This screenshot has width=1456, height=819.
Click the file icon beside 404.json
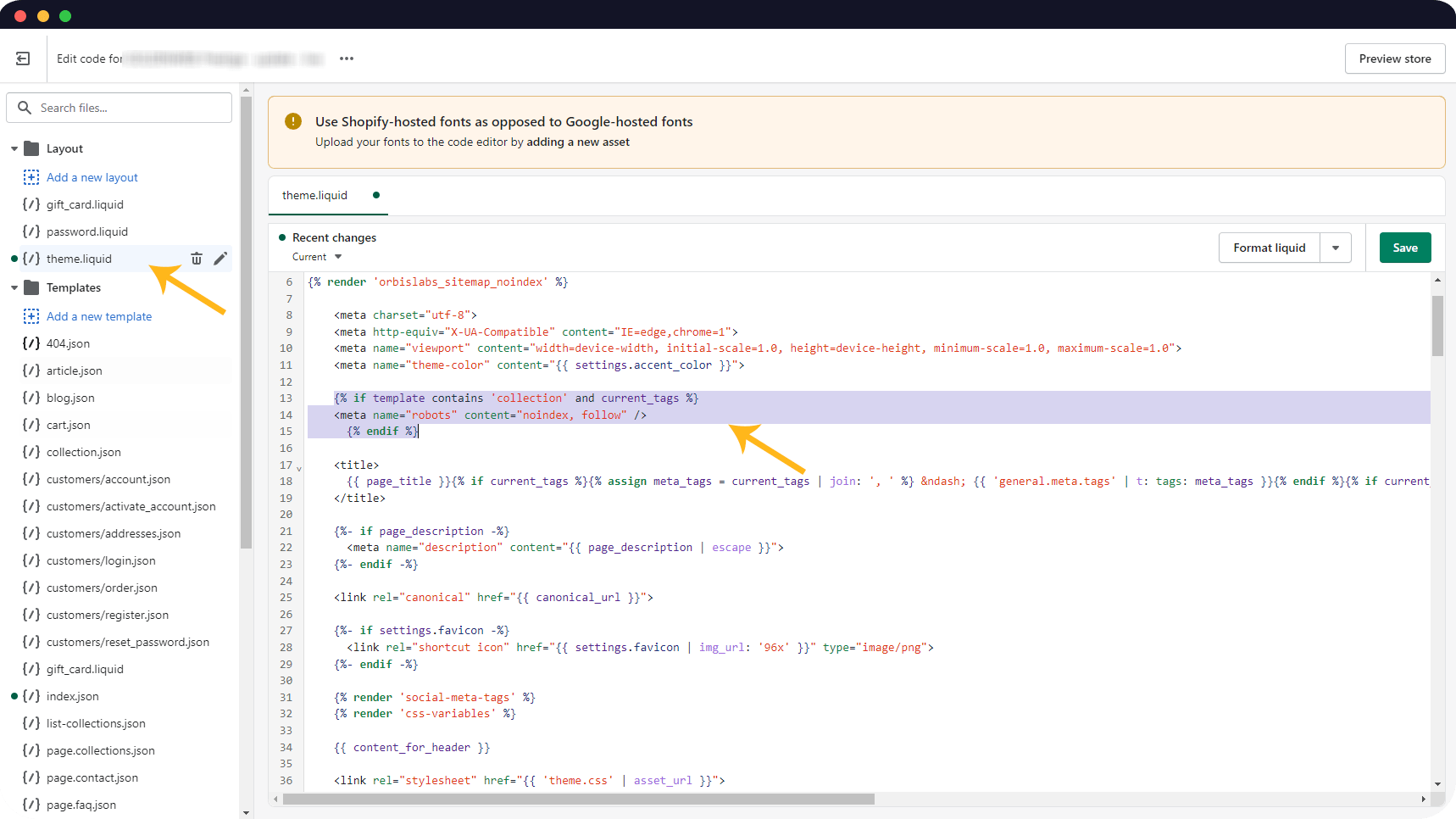(31, 343)
